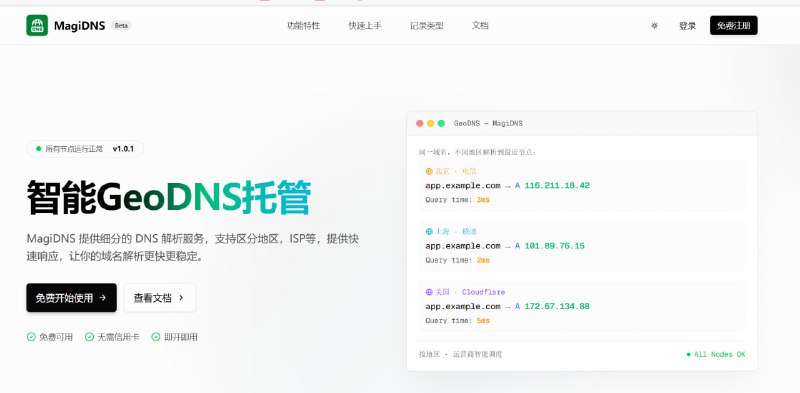
Task: Click the All Nodes OK status text
Action: 719,354
